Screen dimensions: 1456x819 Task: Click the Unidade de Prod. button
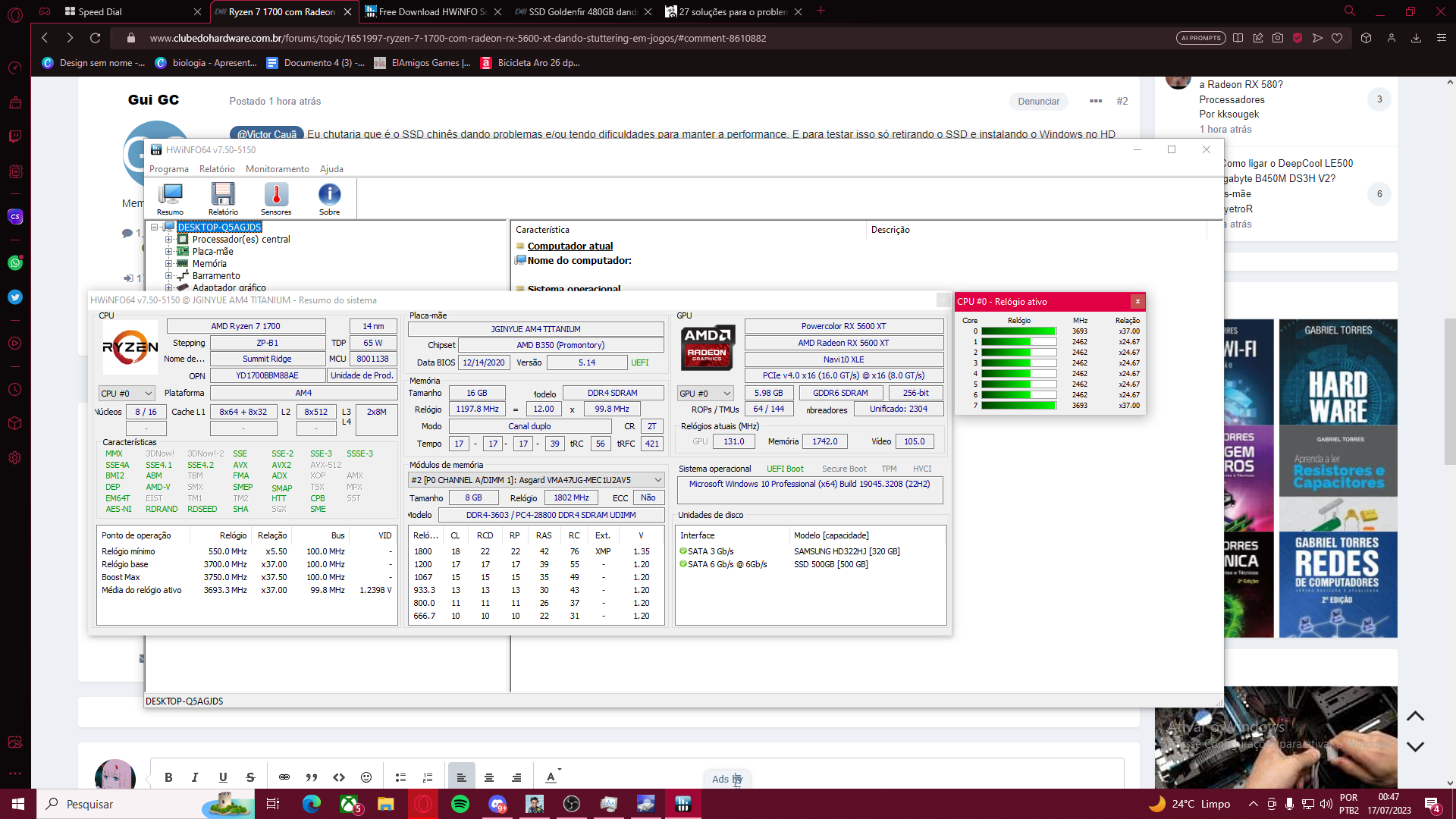tap(362, 375)
